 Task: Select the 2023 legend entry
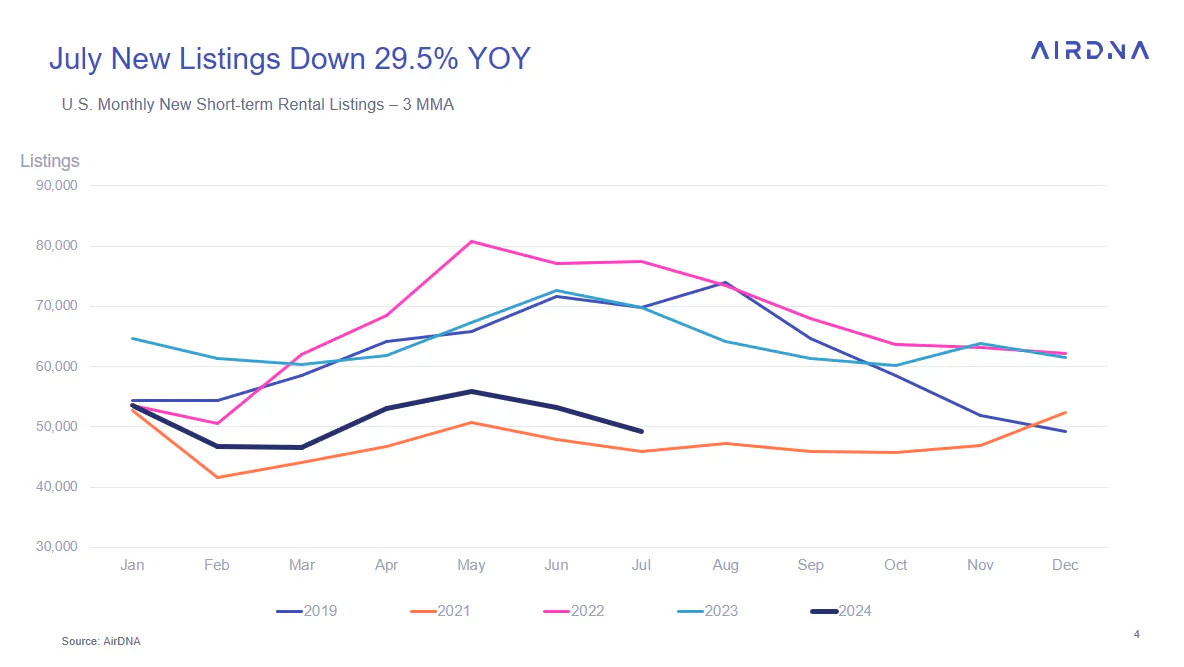(708, 611)
